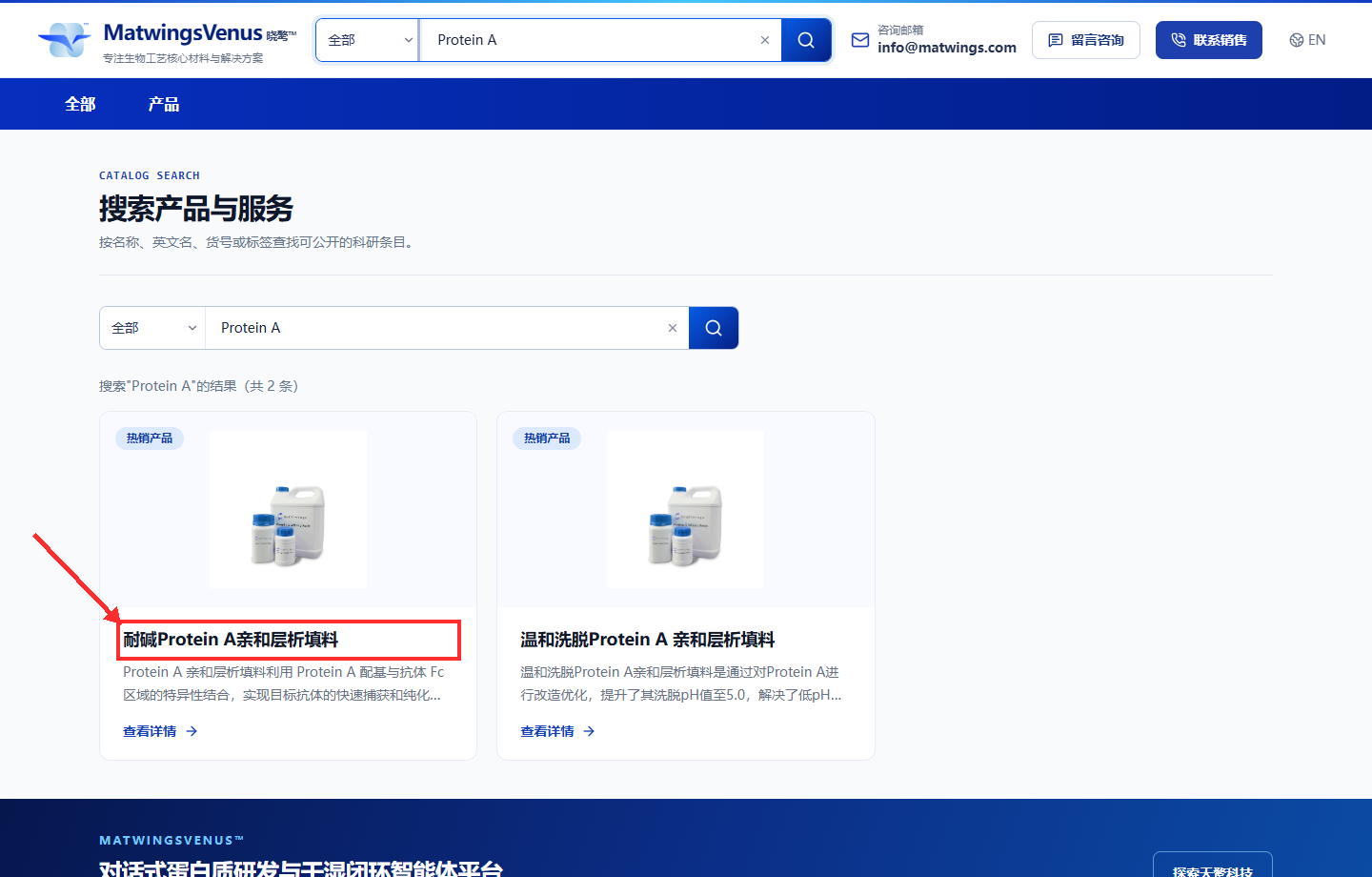
Task: Click the 热销产品 badge on the 温和洗脱 card
Action: click(x=547, y=438)
